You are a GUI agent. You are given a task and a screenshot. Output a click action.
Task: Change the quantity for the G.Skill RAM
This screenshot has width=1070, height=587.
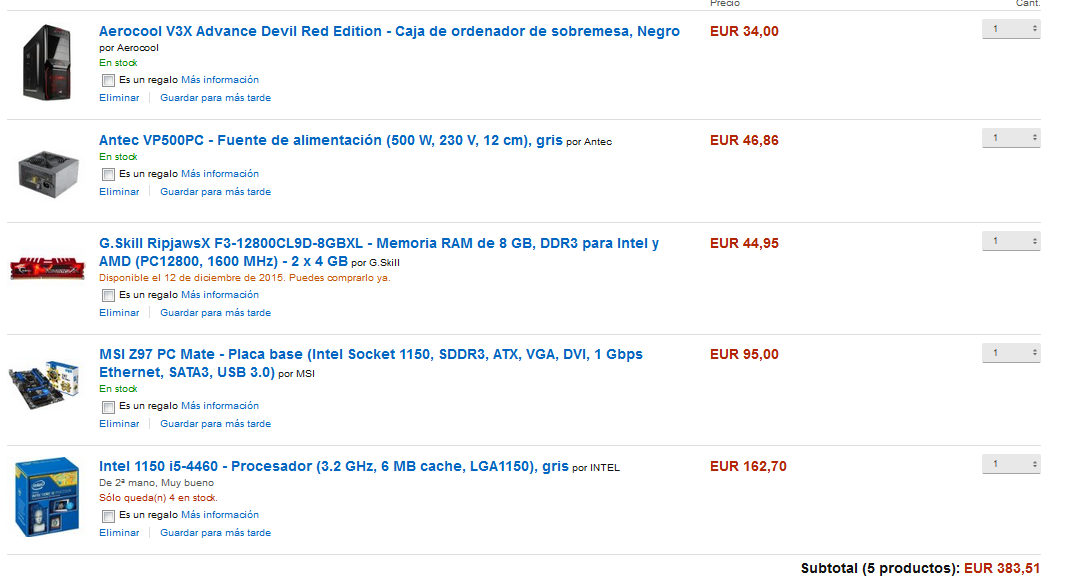1011,241
